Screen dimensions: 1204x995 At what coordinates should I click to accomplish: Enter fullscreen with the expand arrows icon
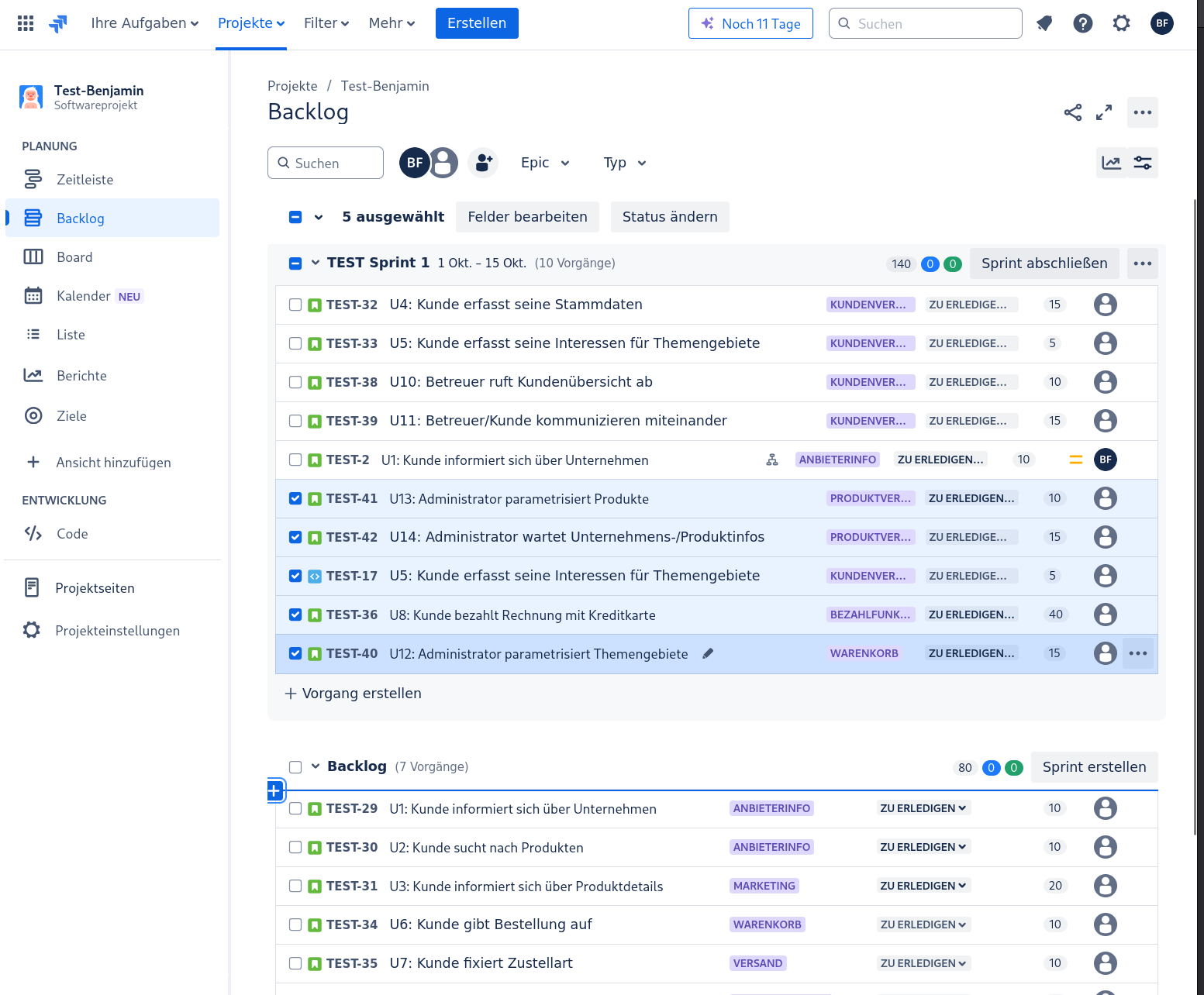tap(1104, 112)
